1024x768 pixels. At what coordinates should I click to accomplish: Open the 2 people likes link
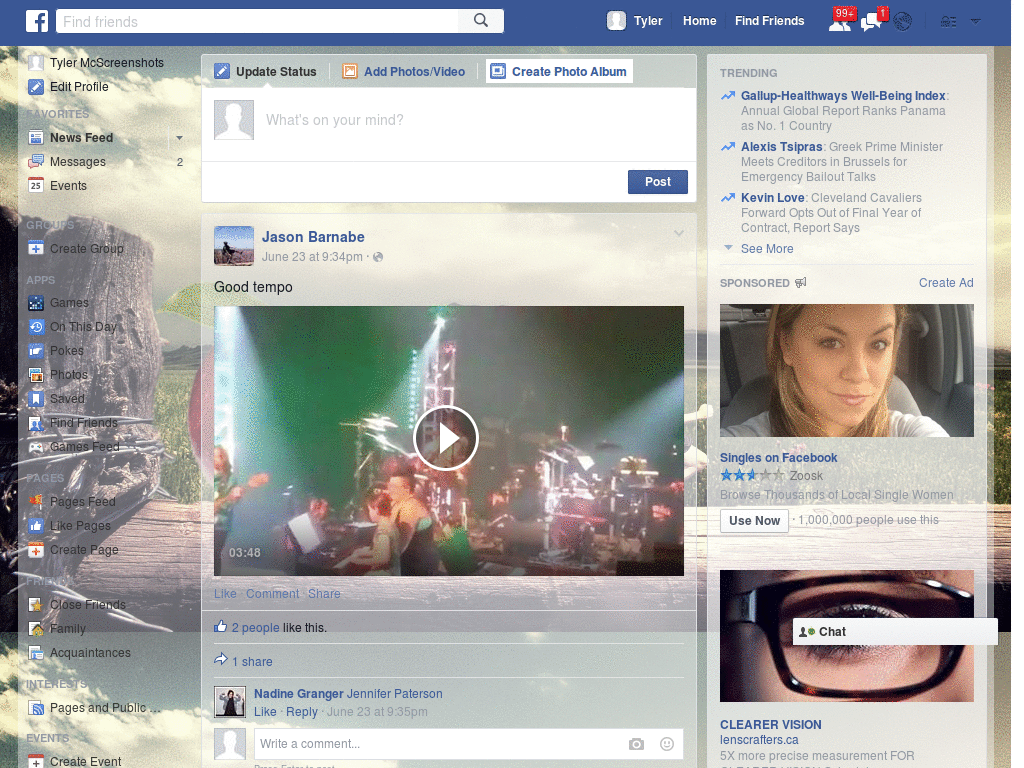(255, 628)
